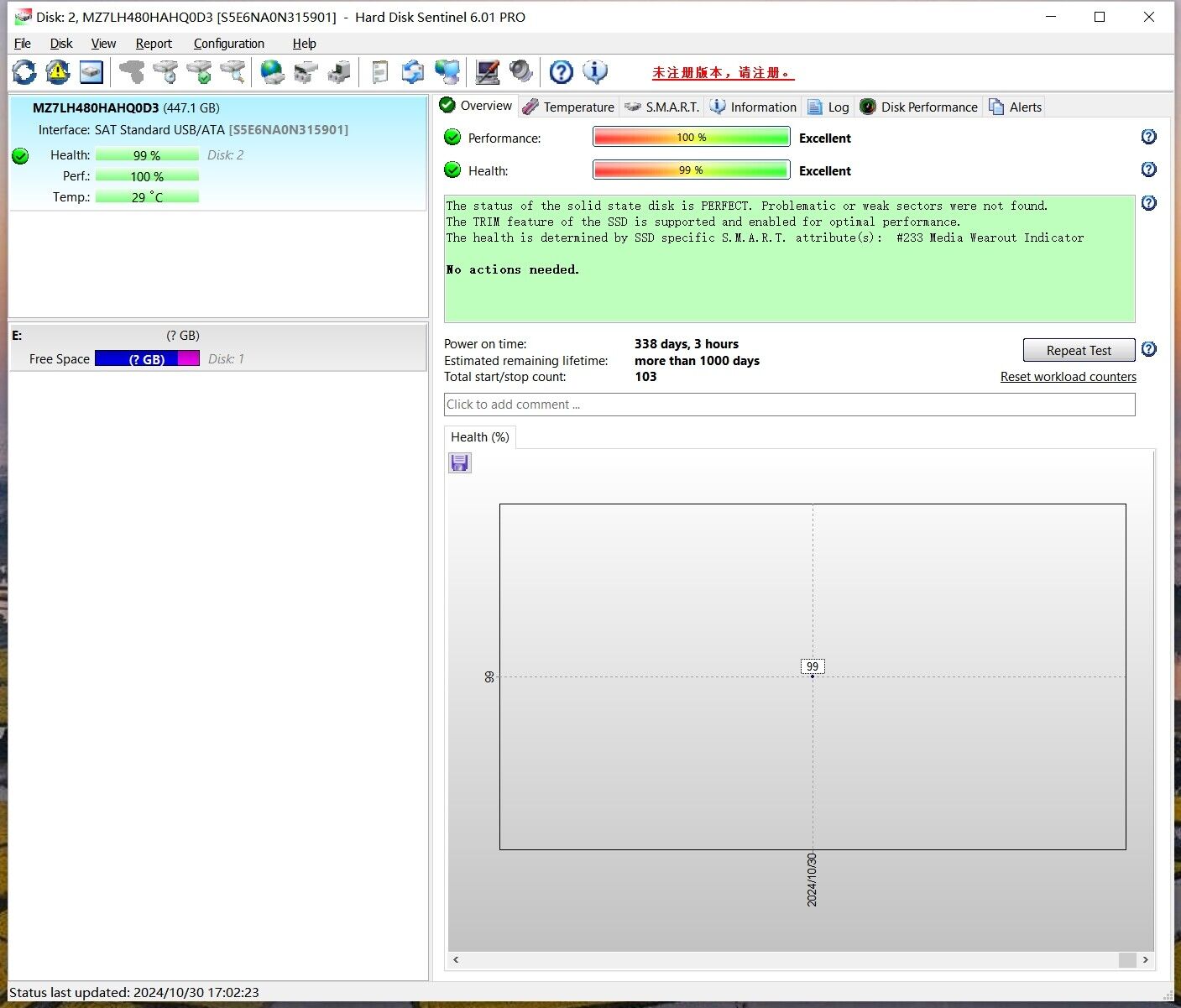Viewport: 1181px width, 1008px height.
Task: Click the speaker toolbar icon
Action: [521, 72]
